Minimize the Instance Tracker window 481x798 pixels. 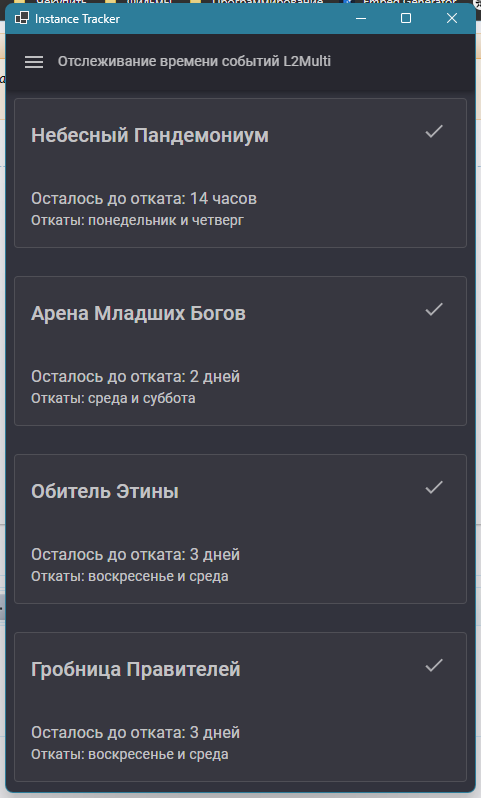pos(361,18)
